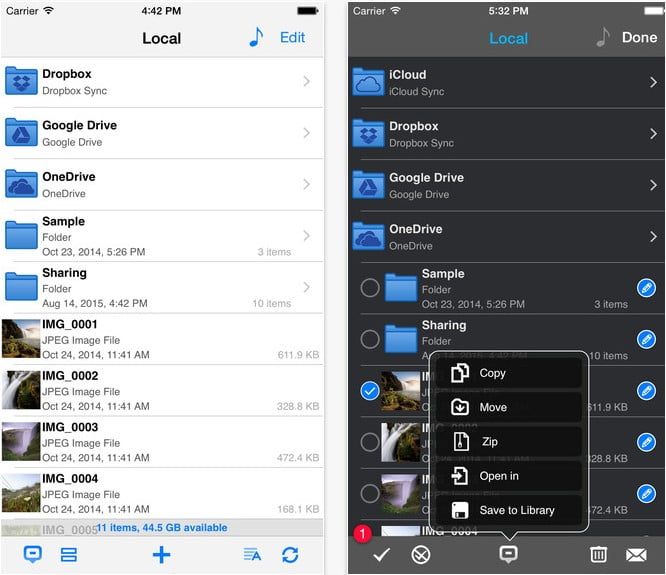Tap the blue music note icon
Screen dimensions: 666x575
(256, 37)
